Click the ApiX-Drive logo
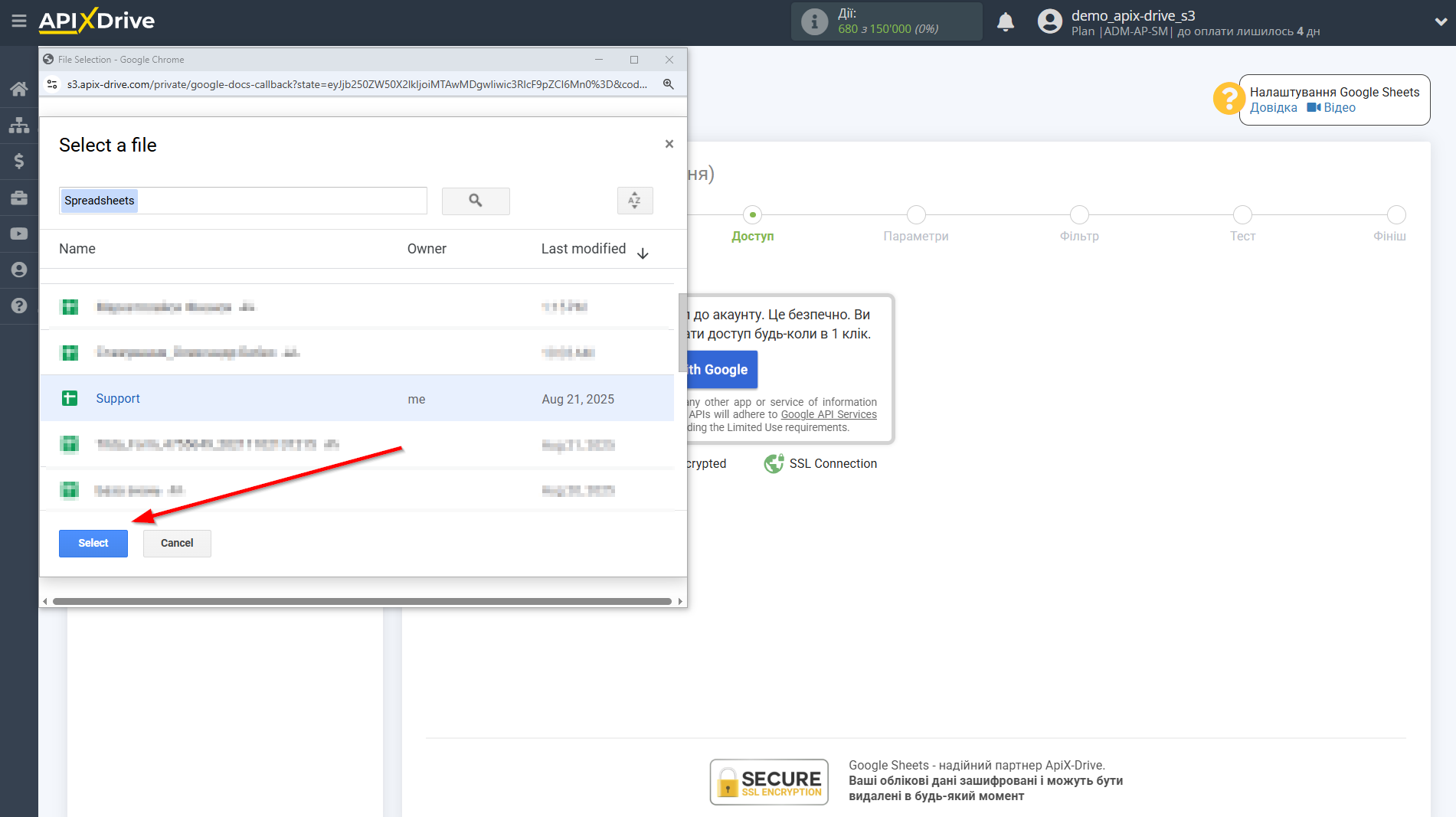The width and height of the screenshot is (1456, 817). (x=97, y=21)
